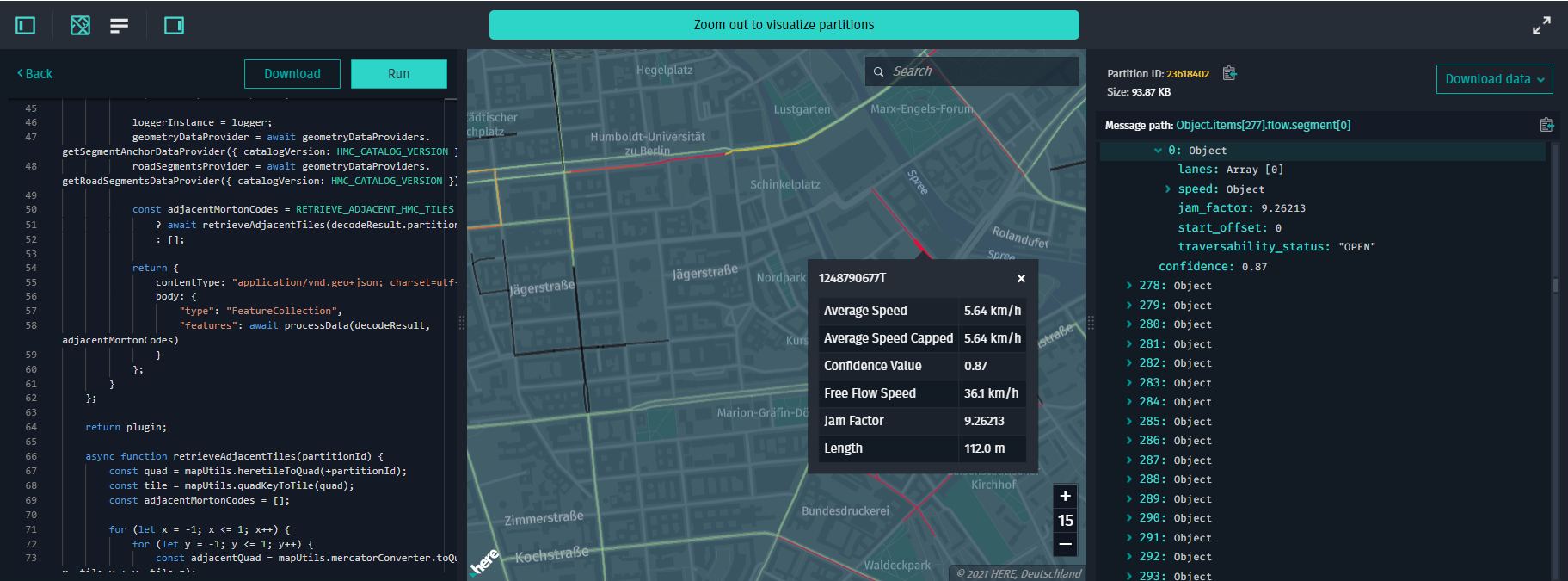Collapse the 0: Object node
Image resolution: width=1568 pixels, height=581 pixels.
click(1158, 151)
